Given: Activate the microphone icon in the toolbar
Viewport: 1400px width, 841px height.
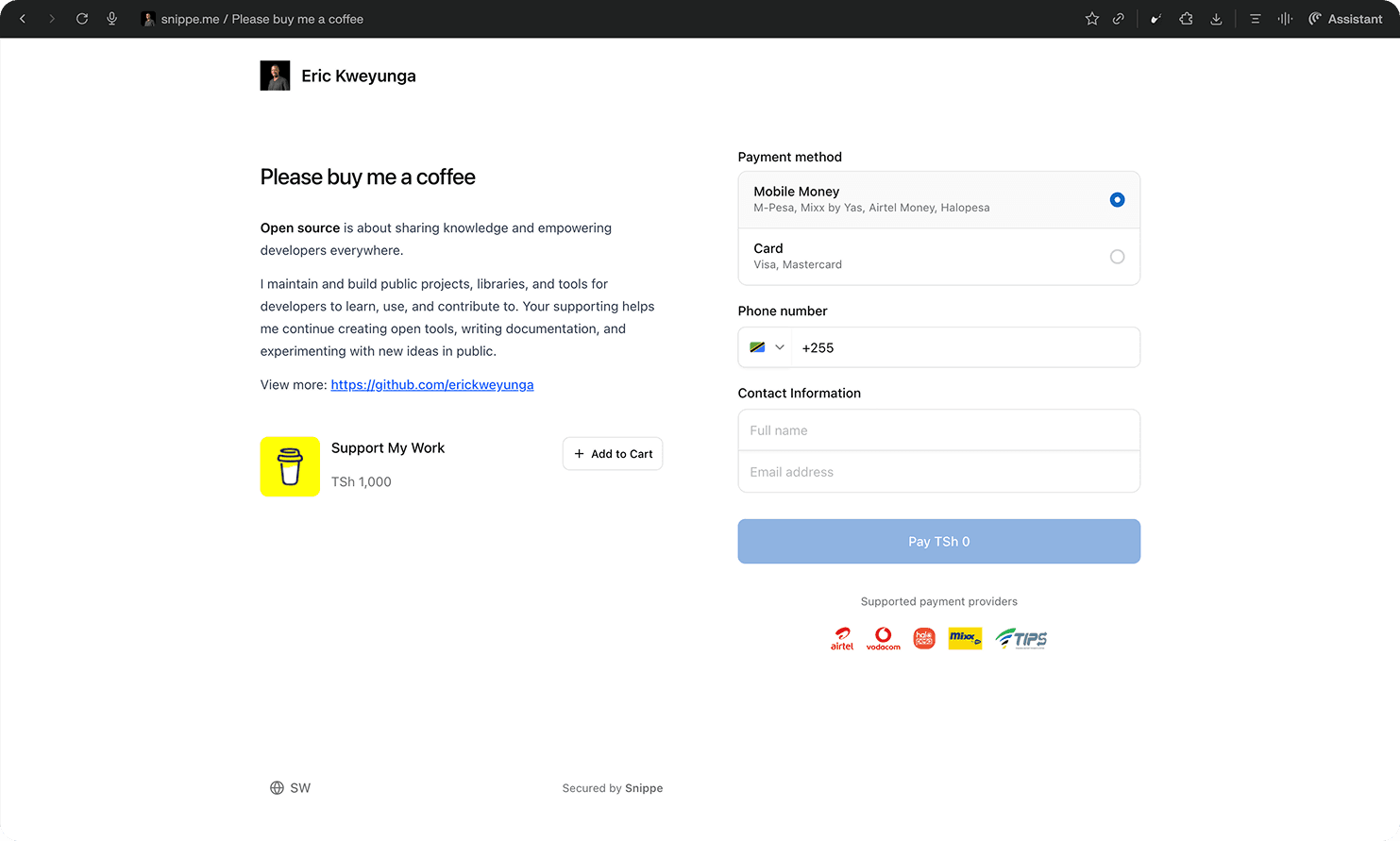Looking at the screenshot, I should pyautogui.click(x=112, y=18).
